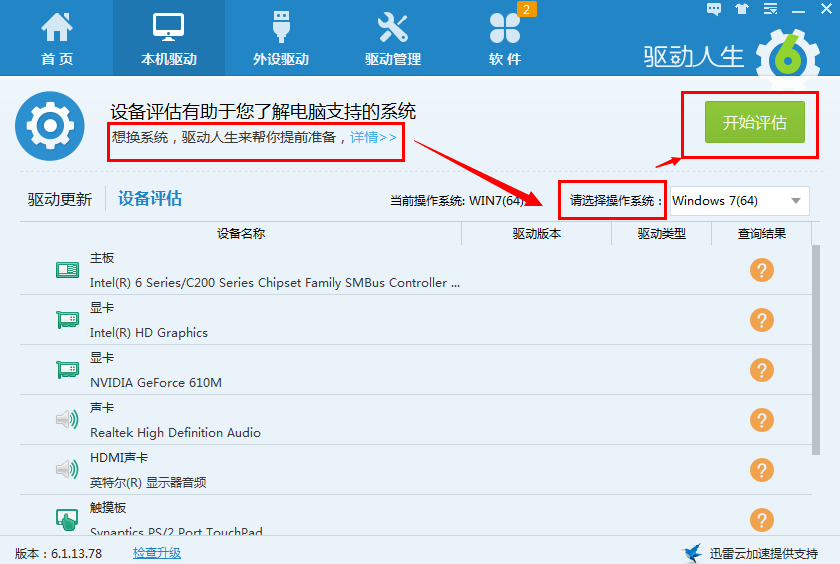The width and height of the screenshot is (840, 564).
Task: Click the 驱动人生 6 logo gear
Action: 788,58
